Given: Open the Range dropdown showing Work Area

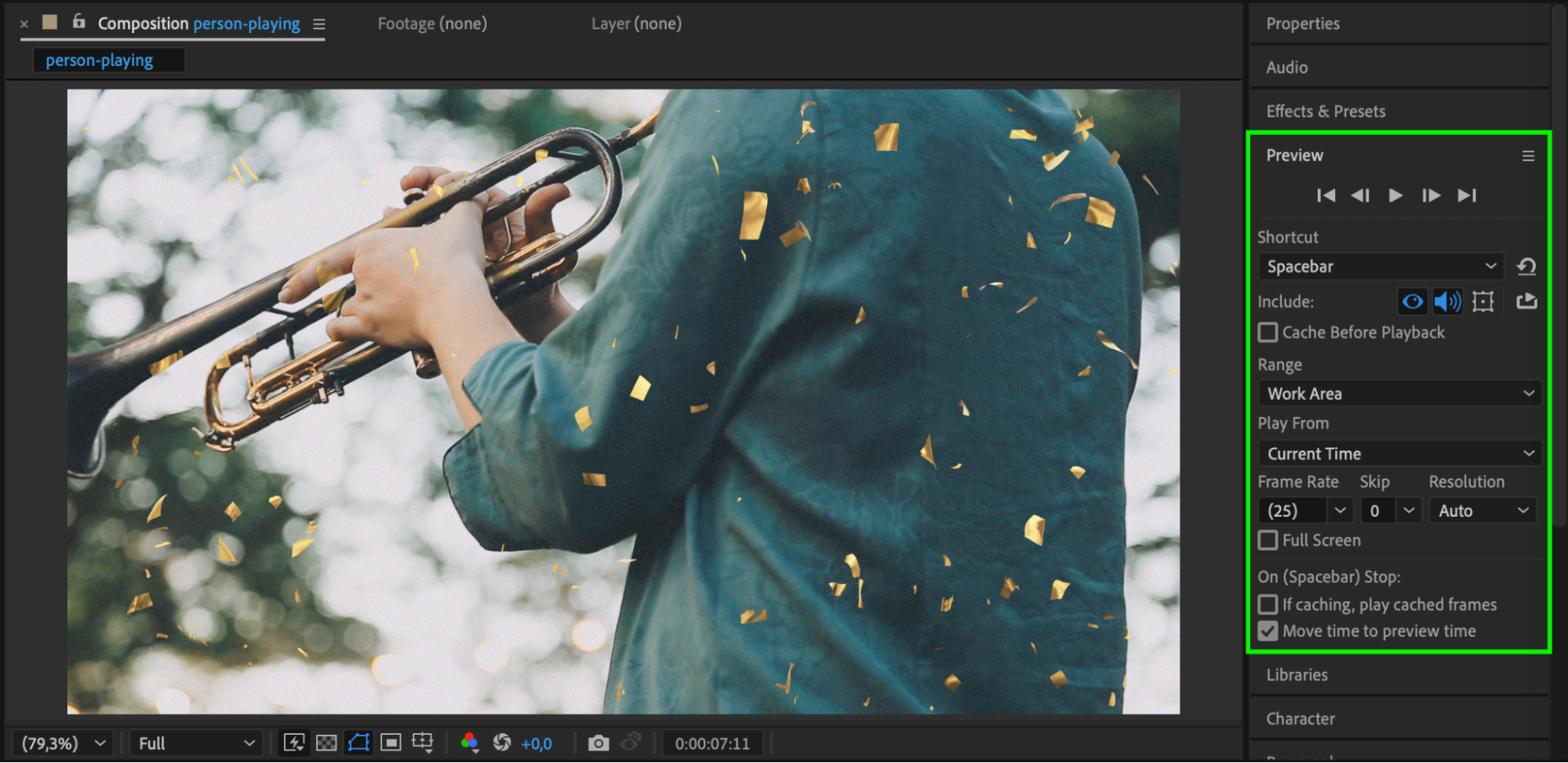Looking at the screenshot, I should pyautogui.click(x=1399, y=394).
